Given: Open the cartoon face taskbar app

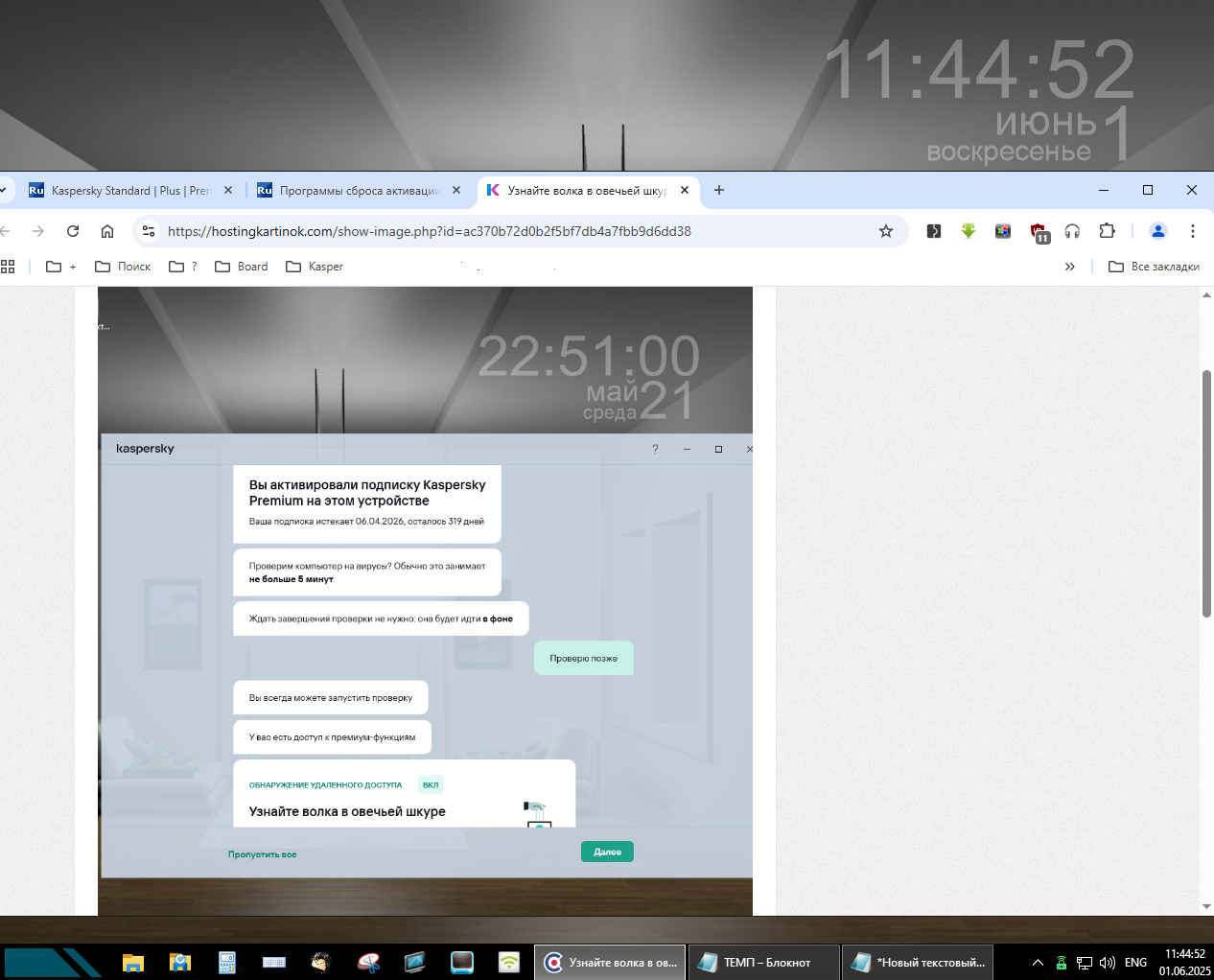Looking at the screenshot, I should pos(320,963).
